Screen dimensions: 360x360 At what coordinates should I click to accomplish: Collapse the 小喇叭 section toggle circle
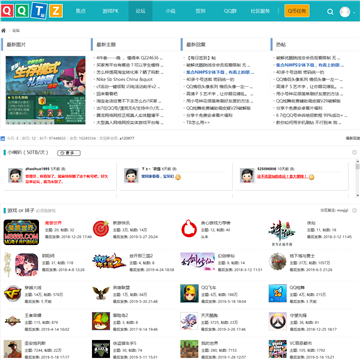tap(354, 152)
